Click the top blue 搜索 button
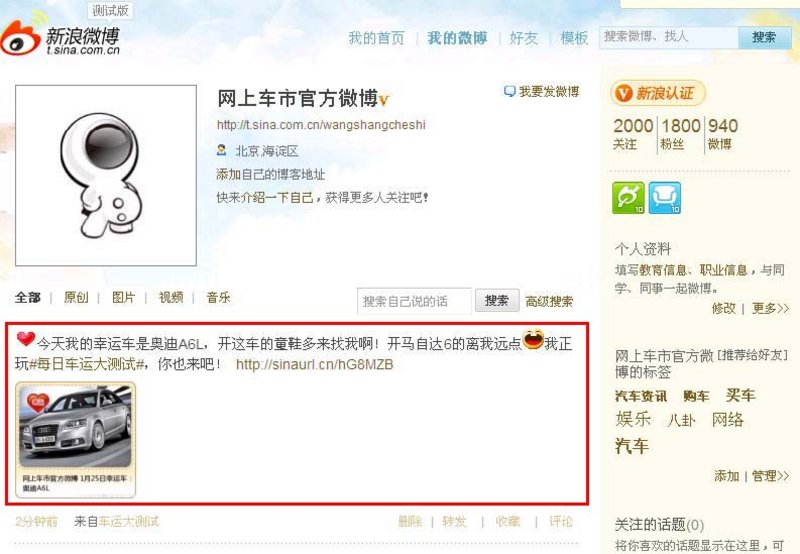Image resolution: width=800 pixels, height=554 pixels. (x=764, y=37)
